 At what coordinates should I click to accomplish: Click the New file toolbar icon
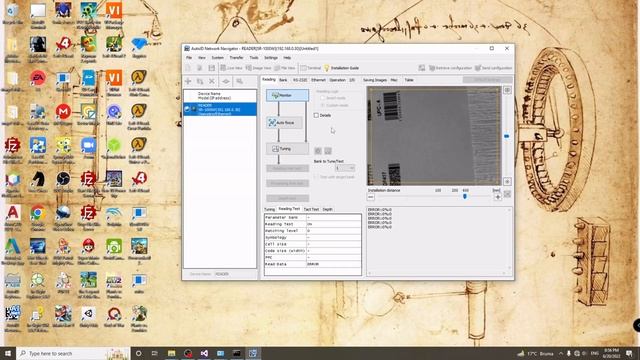pyautogui.click(x=188, y=68)
